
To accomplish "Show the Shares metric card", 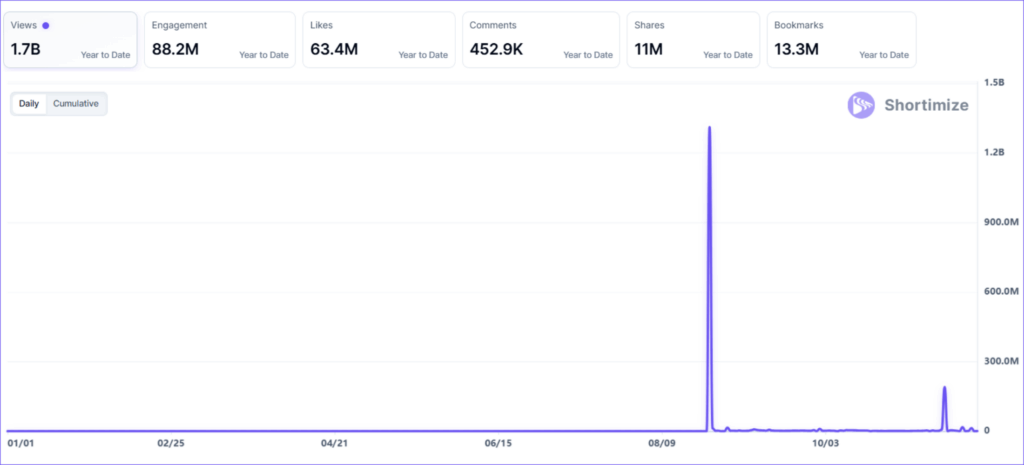I will click(692, 40).
